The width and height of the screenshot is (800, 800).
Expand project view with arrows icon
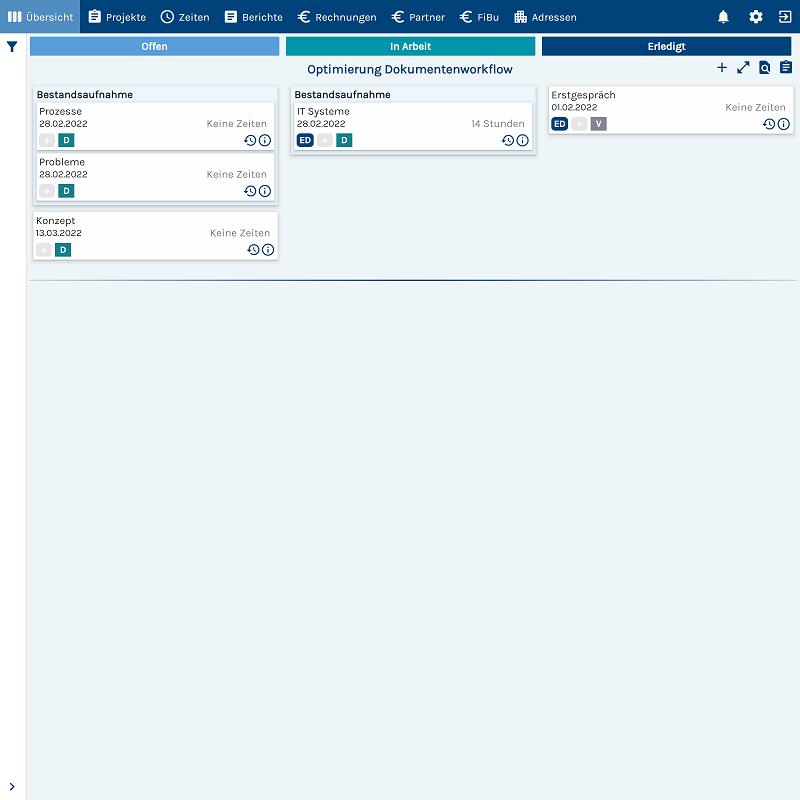click(743, 67)
